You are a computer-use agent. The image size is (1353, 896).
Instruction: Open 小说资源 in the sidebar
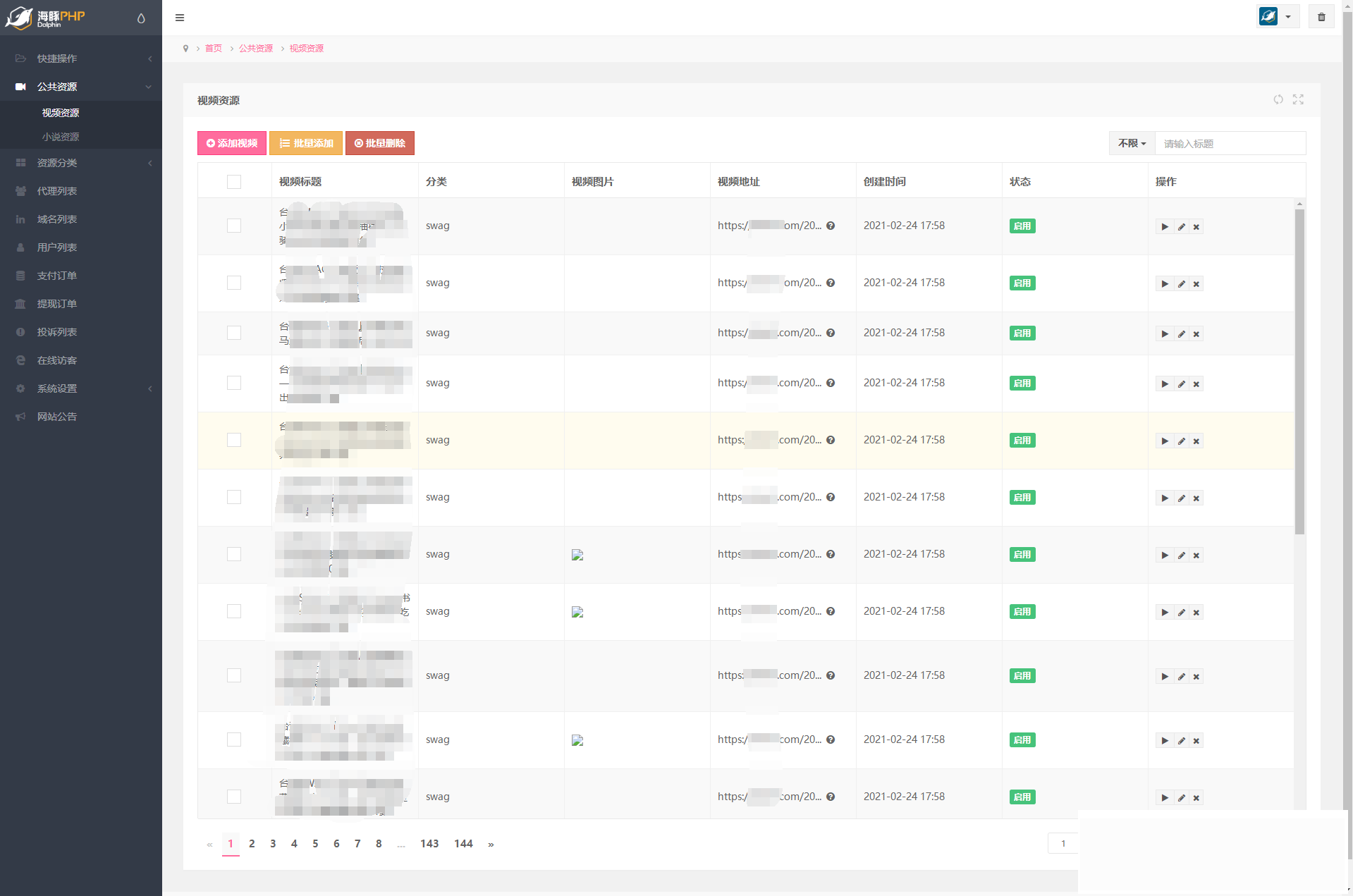pyautogui.click(x=61, y=137)
